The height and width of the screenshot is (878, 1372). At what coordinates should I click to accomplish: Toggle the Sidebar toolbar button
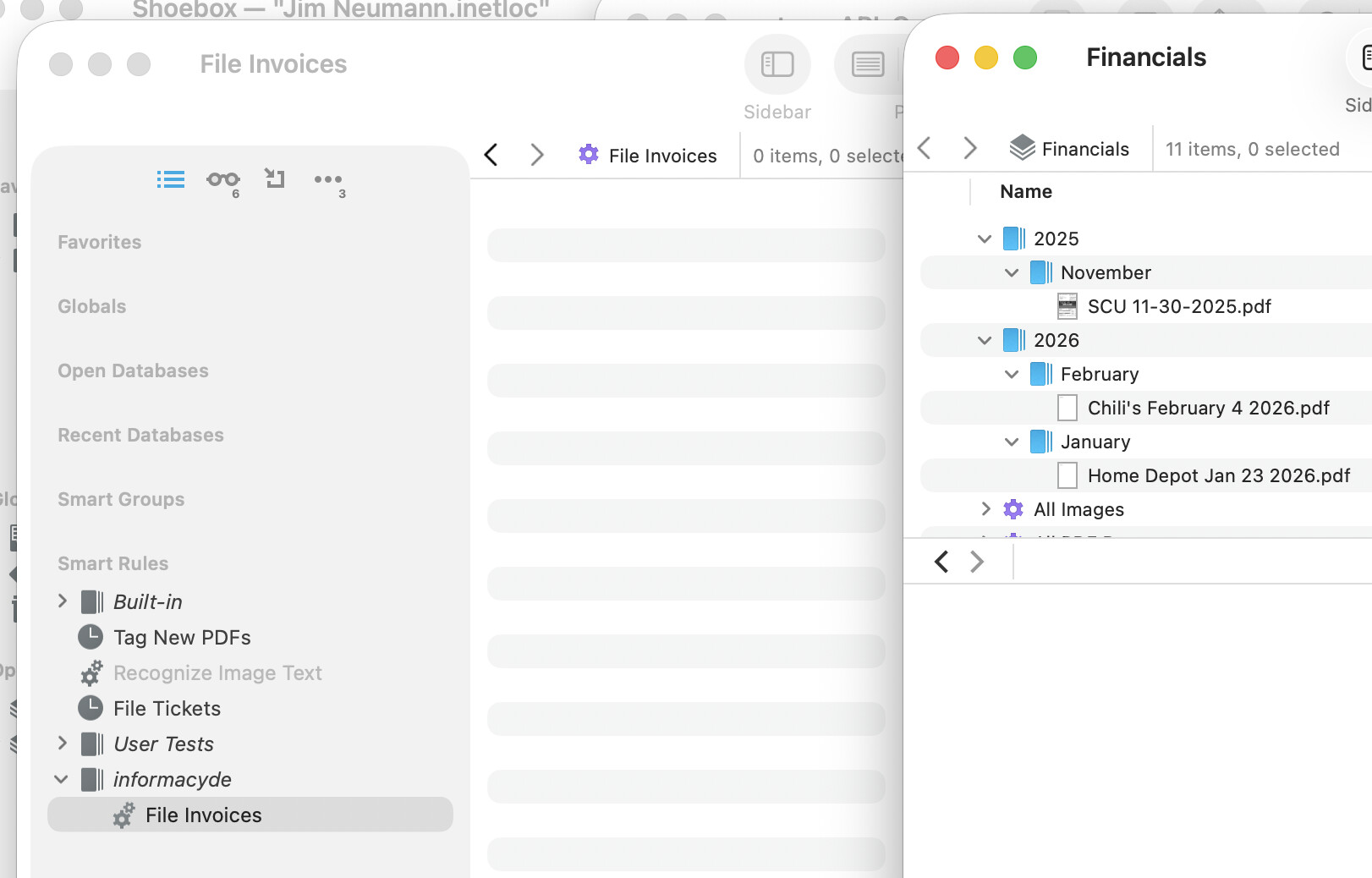777,65
